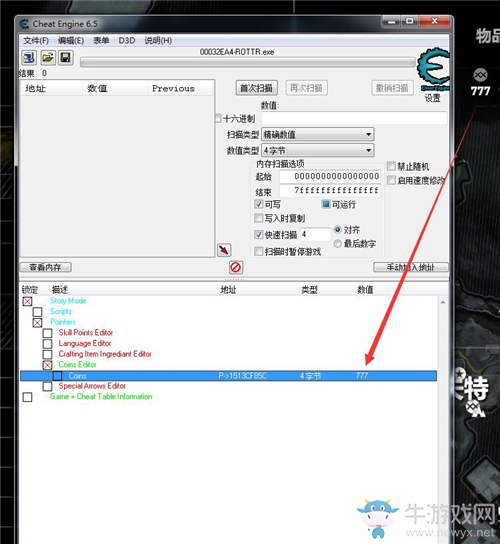Viewport: 500px width, 544px height.
Task: Click the save floppy disk icon
Action: 66,58
